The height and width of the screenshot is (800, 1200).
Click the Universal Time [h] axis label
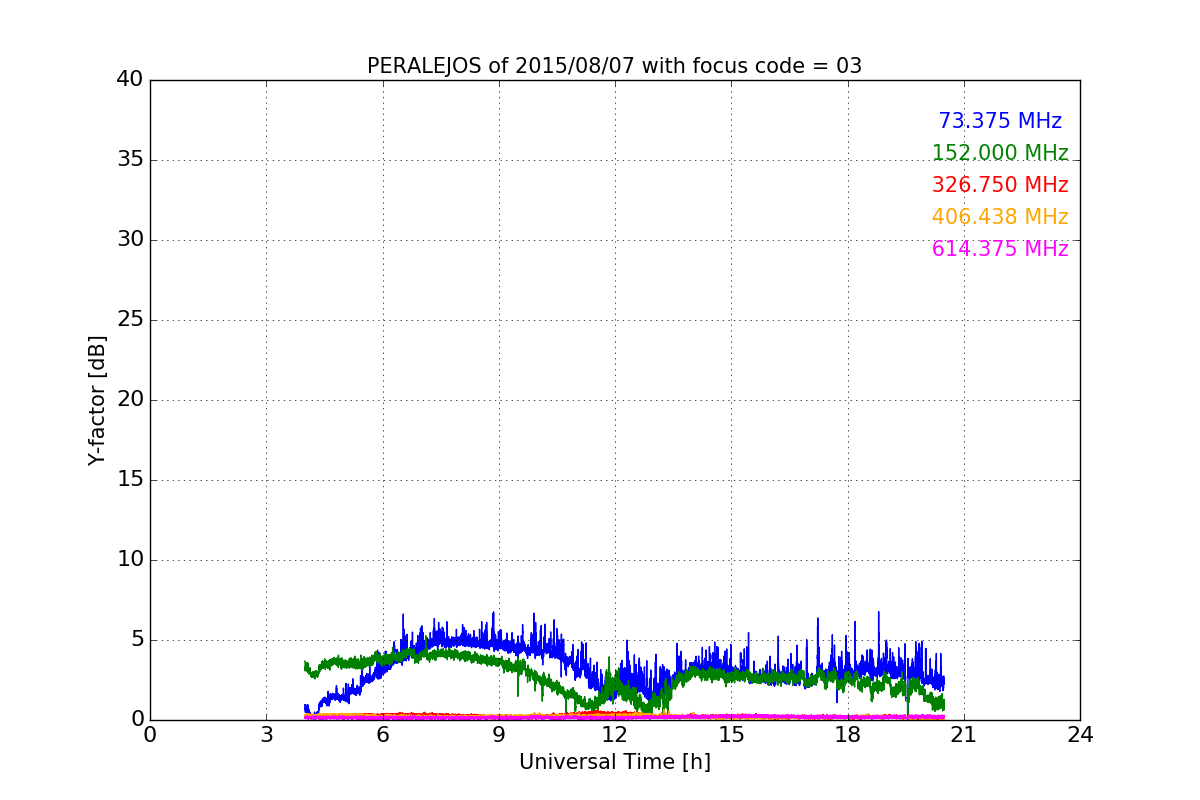(x=614, y=762)
